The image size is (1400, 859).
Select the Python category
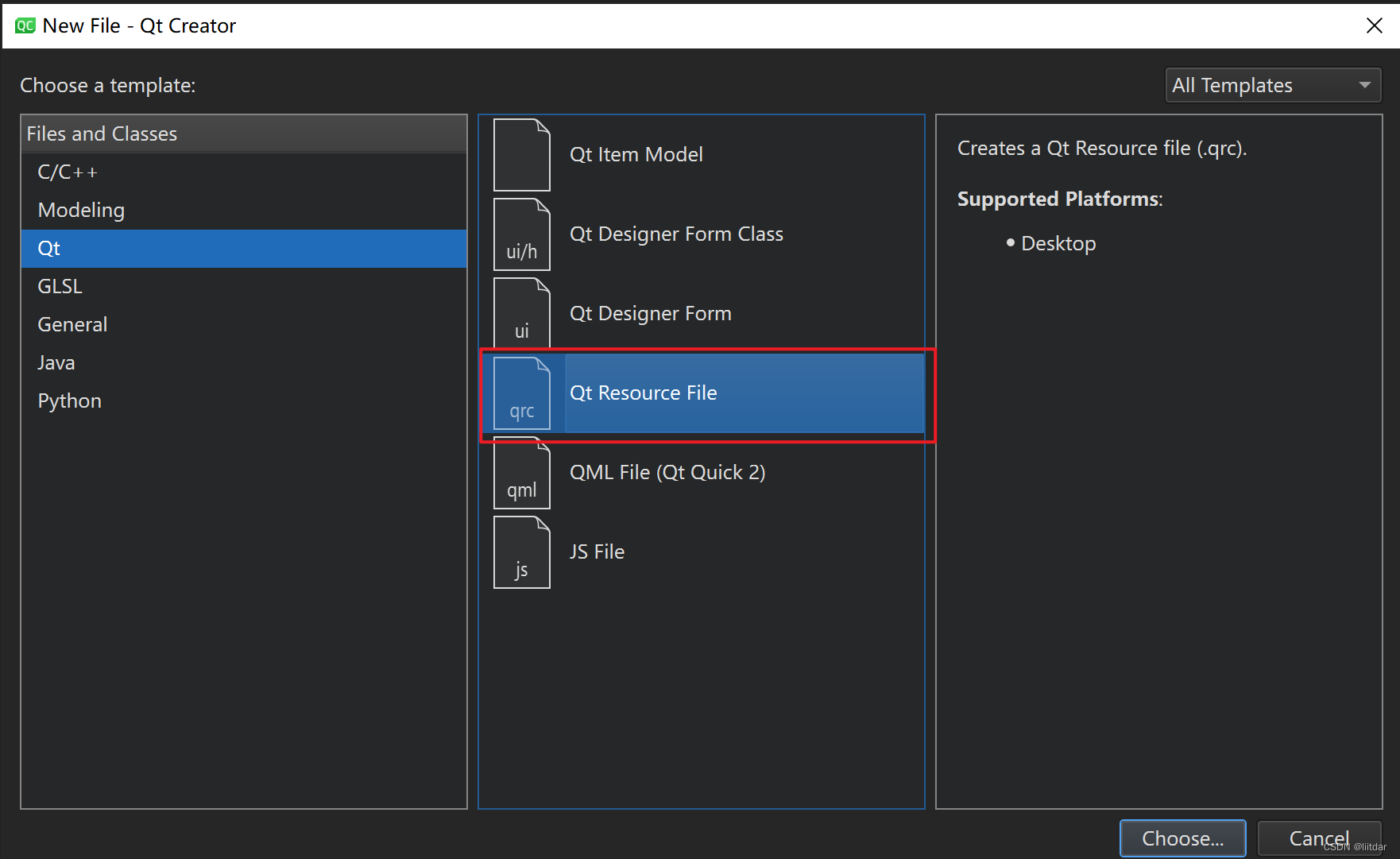click(x=244, y=400)
